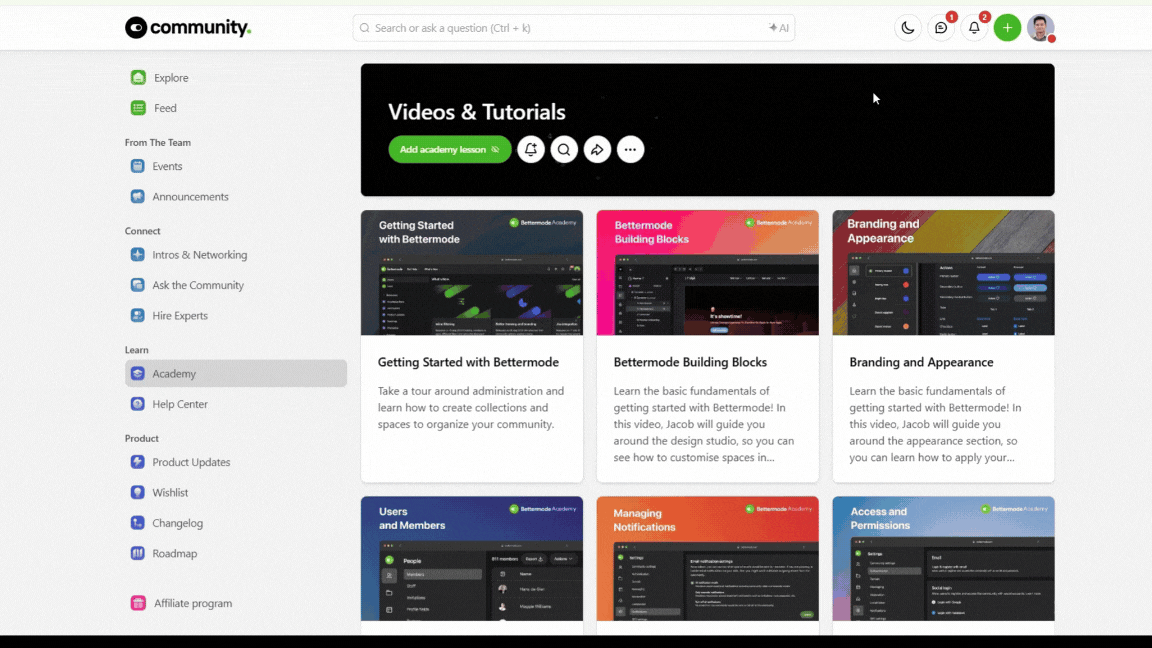
Task: Click the Events calendar icon
Action: pos(137,166)
